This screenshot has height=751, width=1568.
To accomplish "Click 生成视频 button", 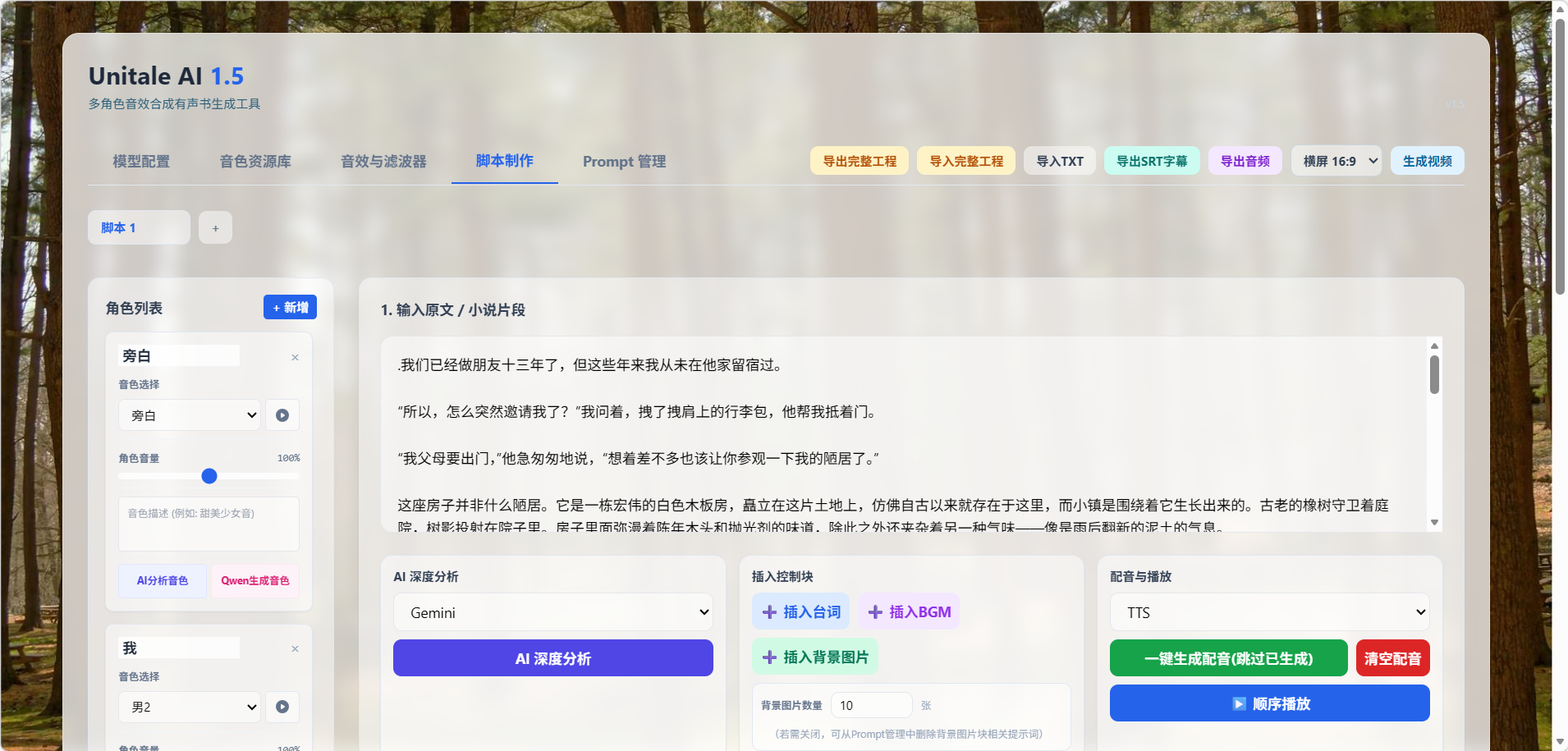I will pyautogui.click(x=1428, y=161).
